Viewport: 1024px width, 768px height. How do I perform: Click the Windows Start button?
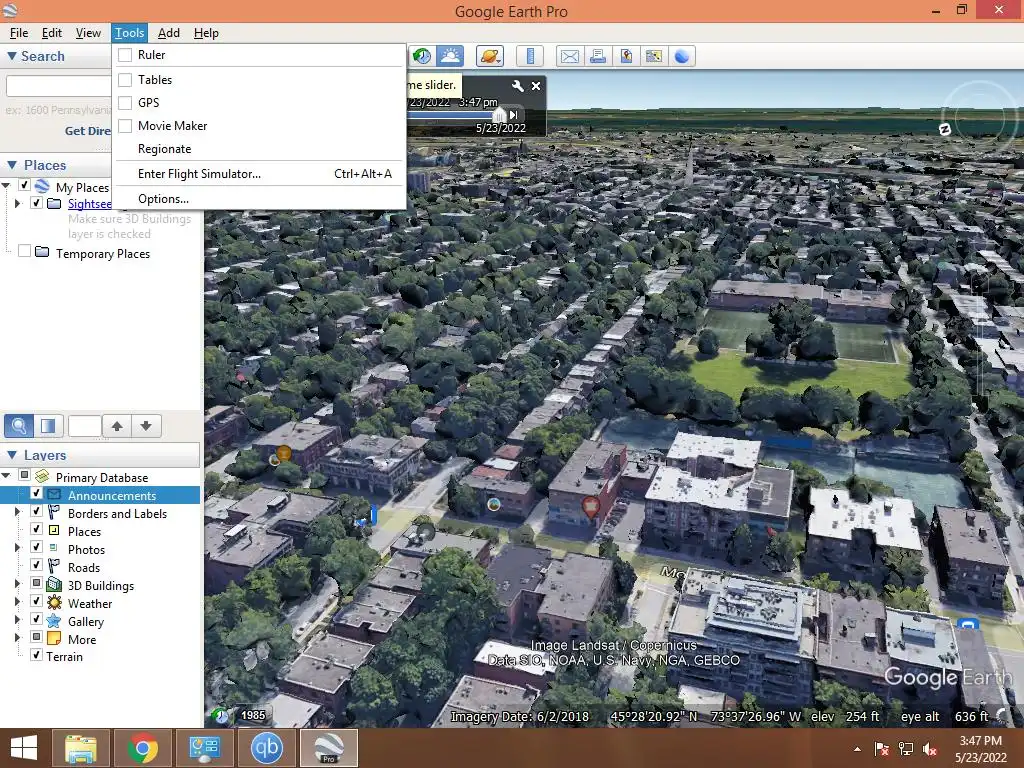[x=24, y=748]
